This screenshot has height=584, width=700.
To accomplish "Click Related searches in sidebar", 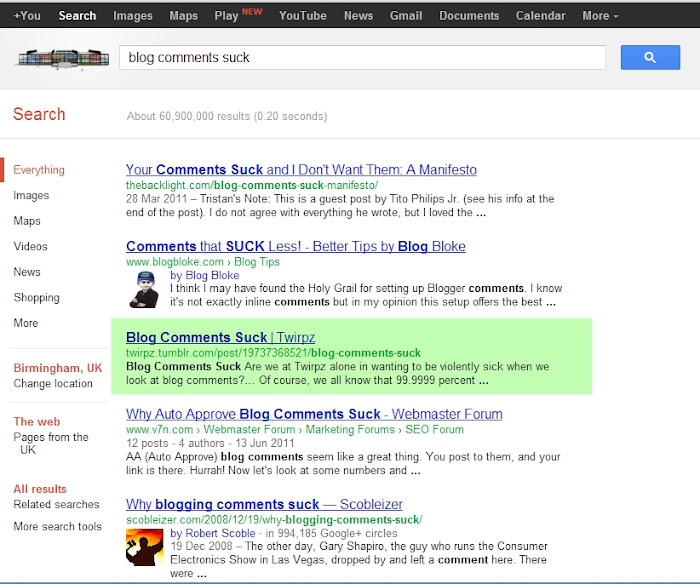I will [56, 504].
